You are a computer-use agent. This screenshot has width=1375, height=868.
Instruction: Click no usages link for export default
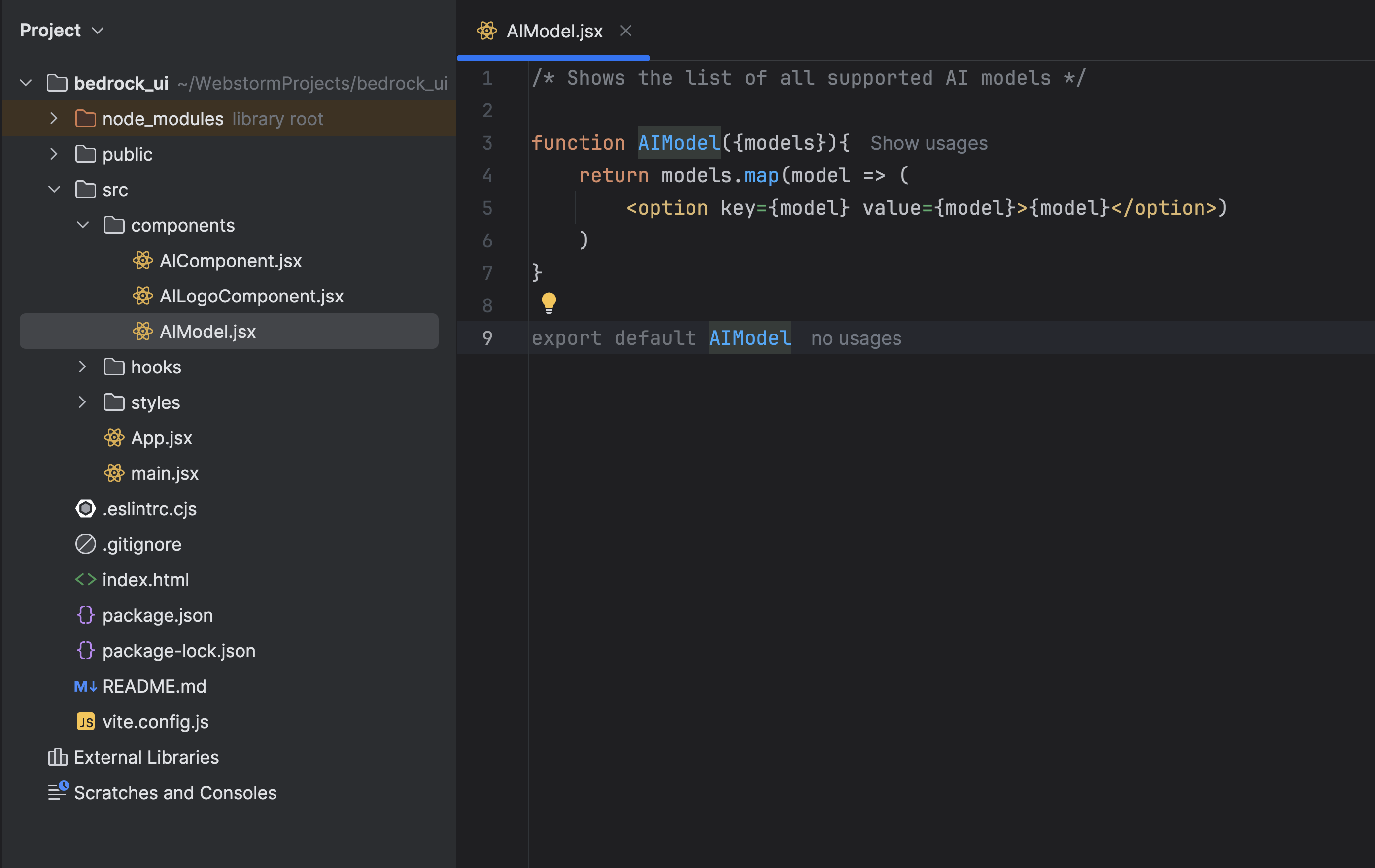pyautogui.click(x=854, y=336)
